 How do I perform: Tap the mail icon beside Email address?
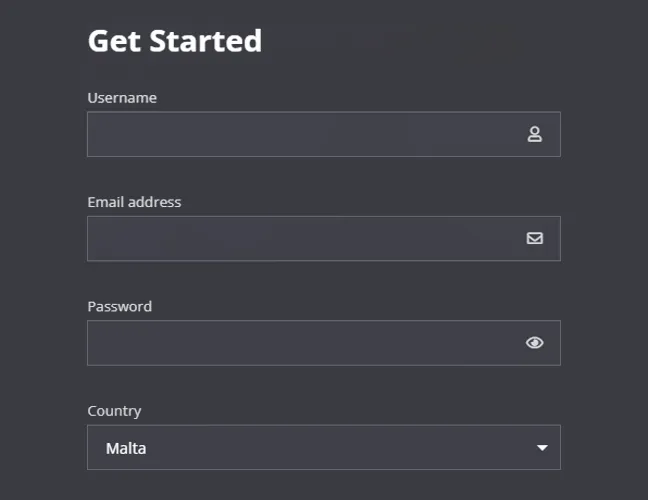534,238
